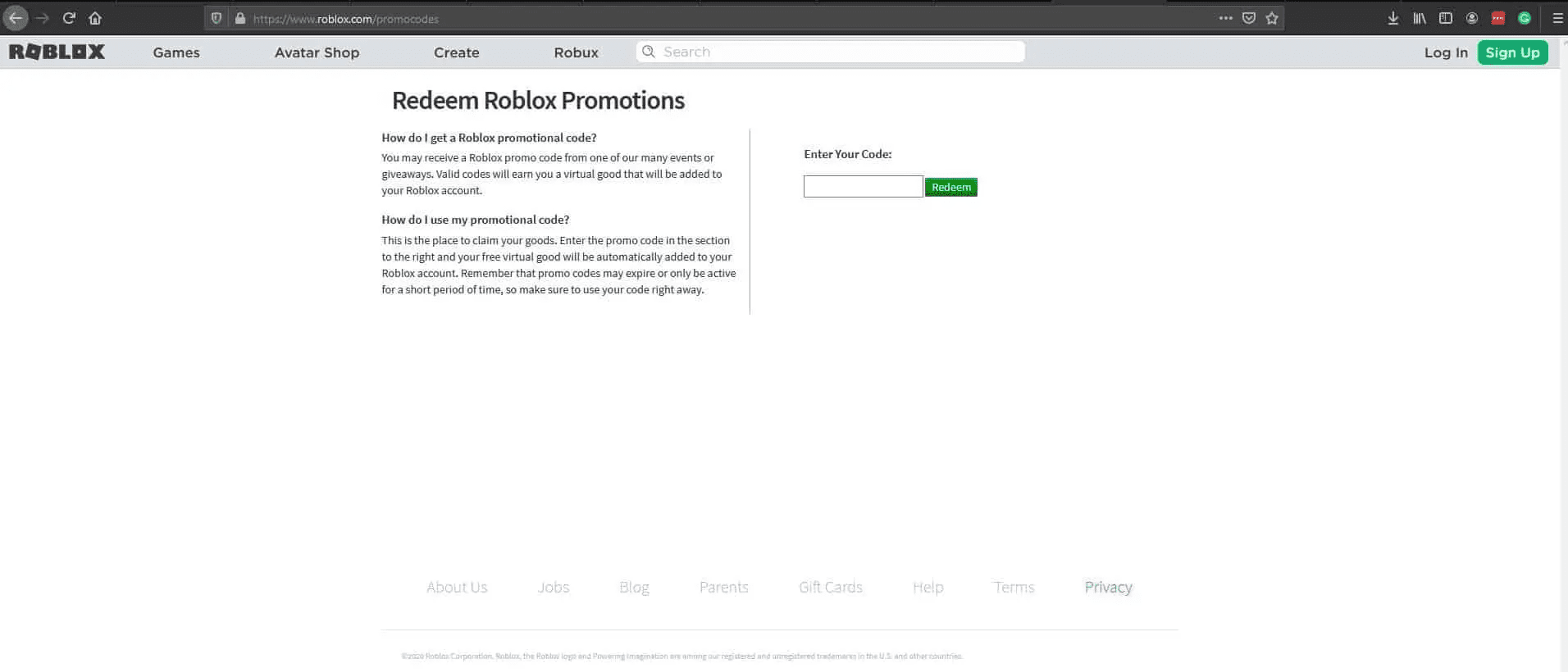Viewport: 1568px width, 672px height.
Task: Click the Roblox logo
Action: click(x=57, y=52)
